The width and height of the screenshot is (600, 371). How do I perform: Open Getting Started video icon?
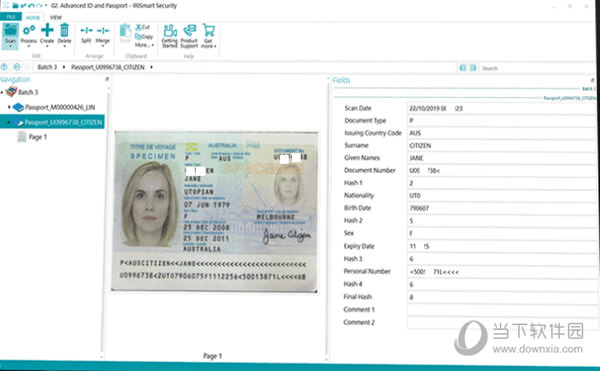point(170,30)
